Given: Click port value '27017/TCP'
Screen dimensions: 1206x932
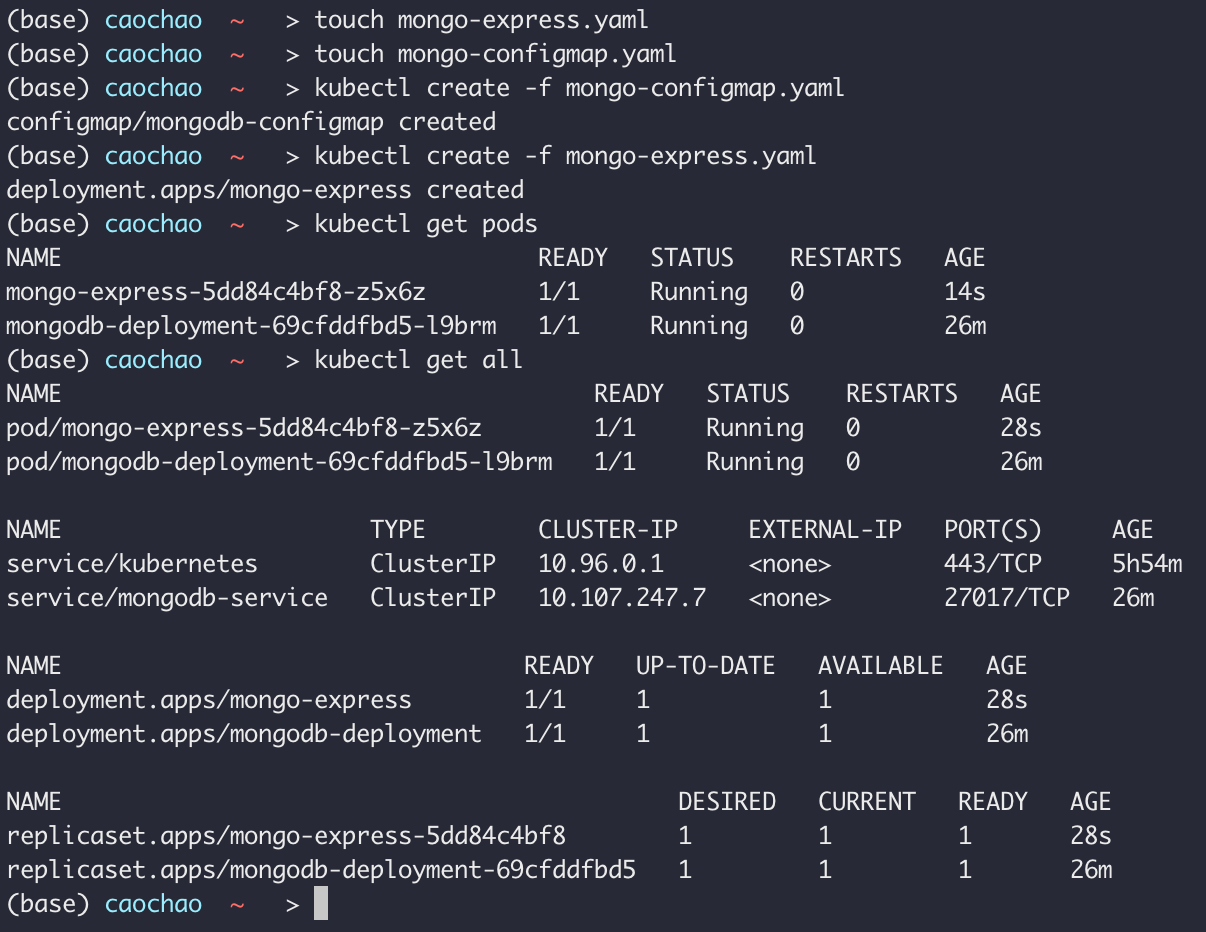Looking at the screenshot, I should click(1007, 598).
